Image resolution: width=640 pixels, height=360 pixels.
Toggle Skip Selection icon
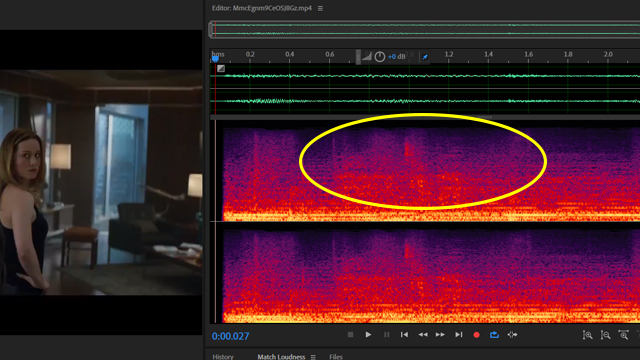pyautogui.click(x=512, y=335)
